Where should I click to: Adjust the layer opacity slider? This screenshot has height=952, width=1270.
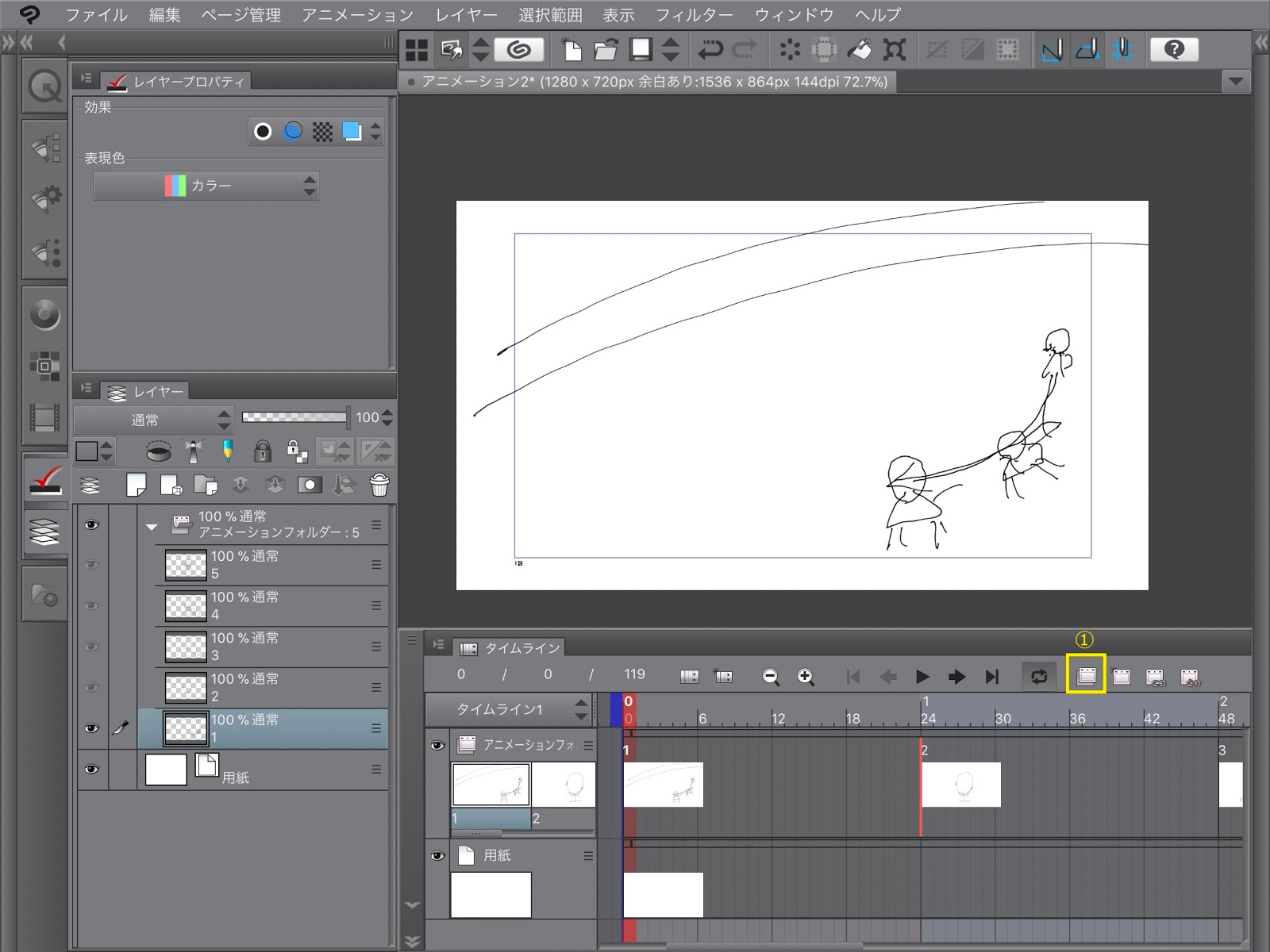295,417
